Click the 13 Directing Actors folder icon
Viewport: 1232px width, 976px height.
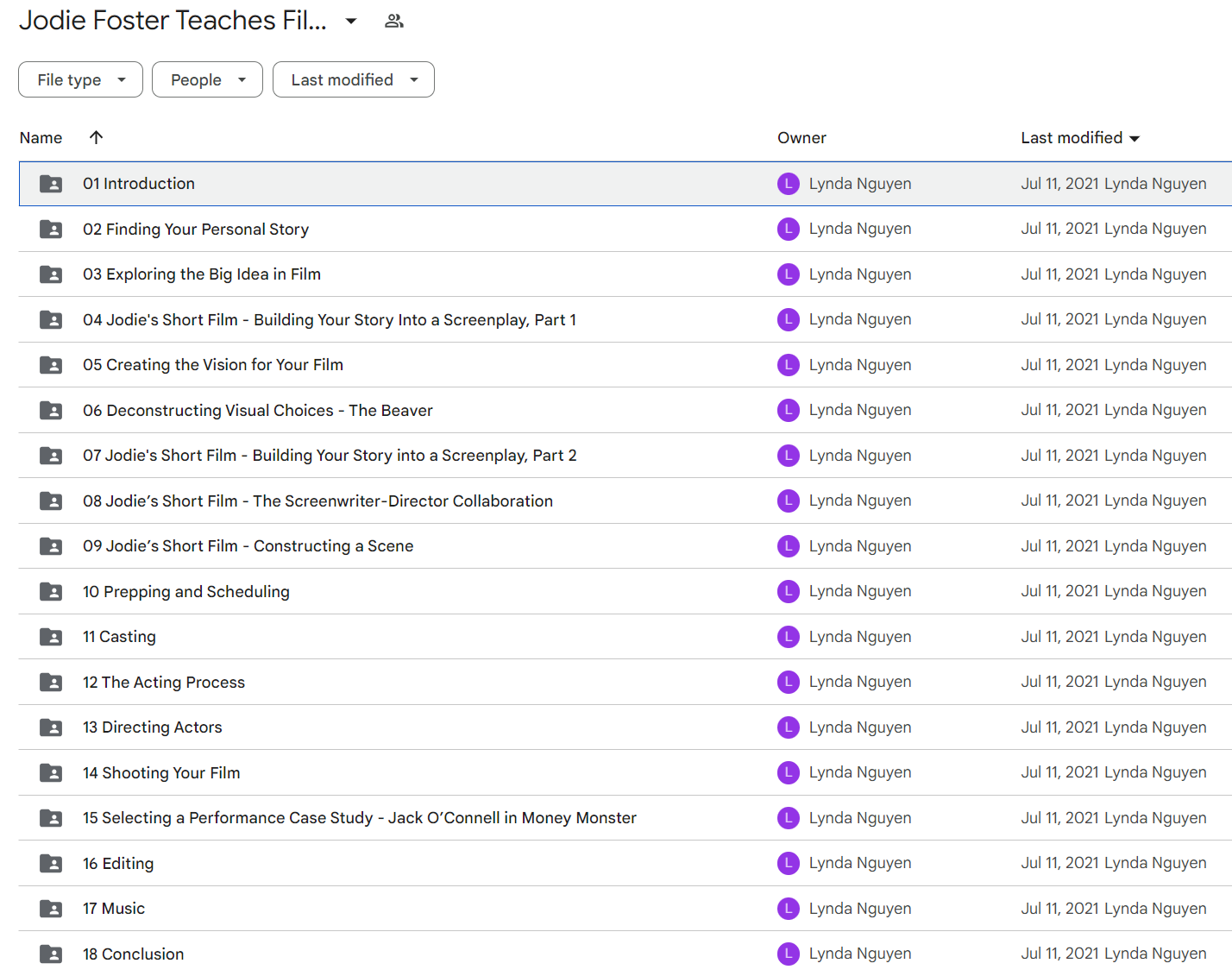[x=51, y=727]
